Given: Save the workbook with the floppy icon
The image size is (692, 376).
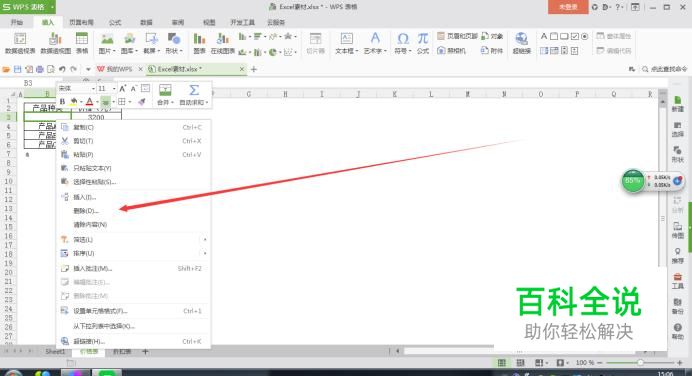Looking at the screenshot, I should (x=17, y=69).
